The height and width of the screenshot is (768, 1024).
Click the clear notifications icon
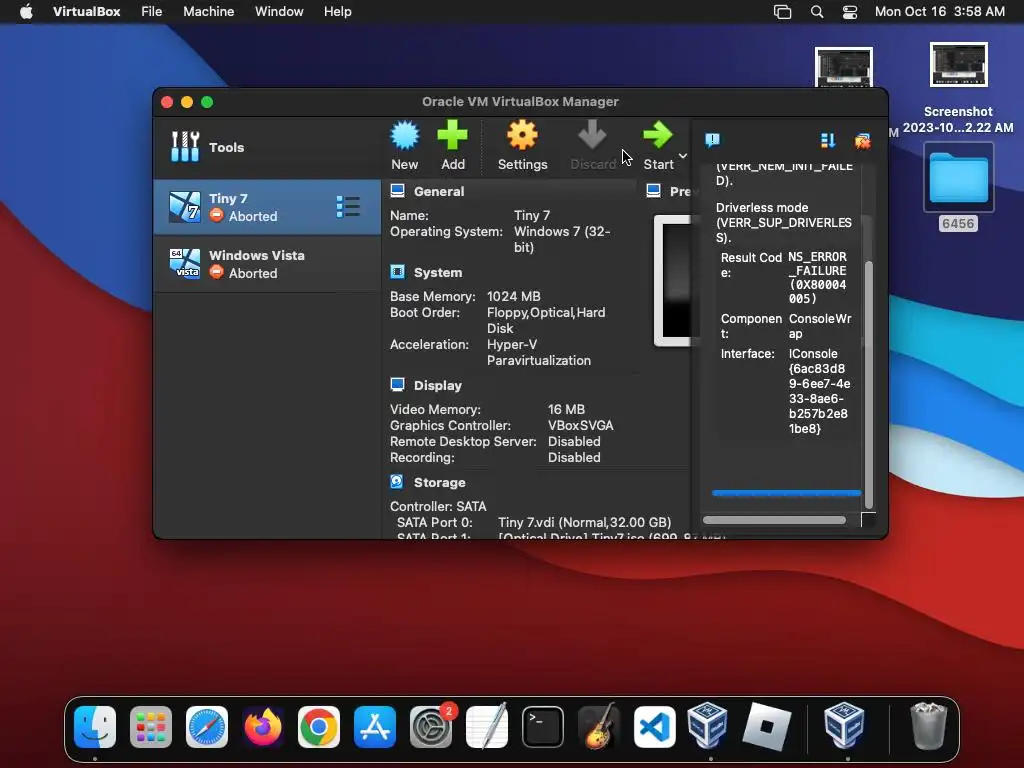coord(863,140)
